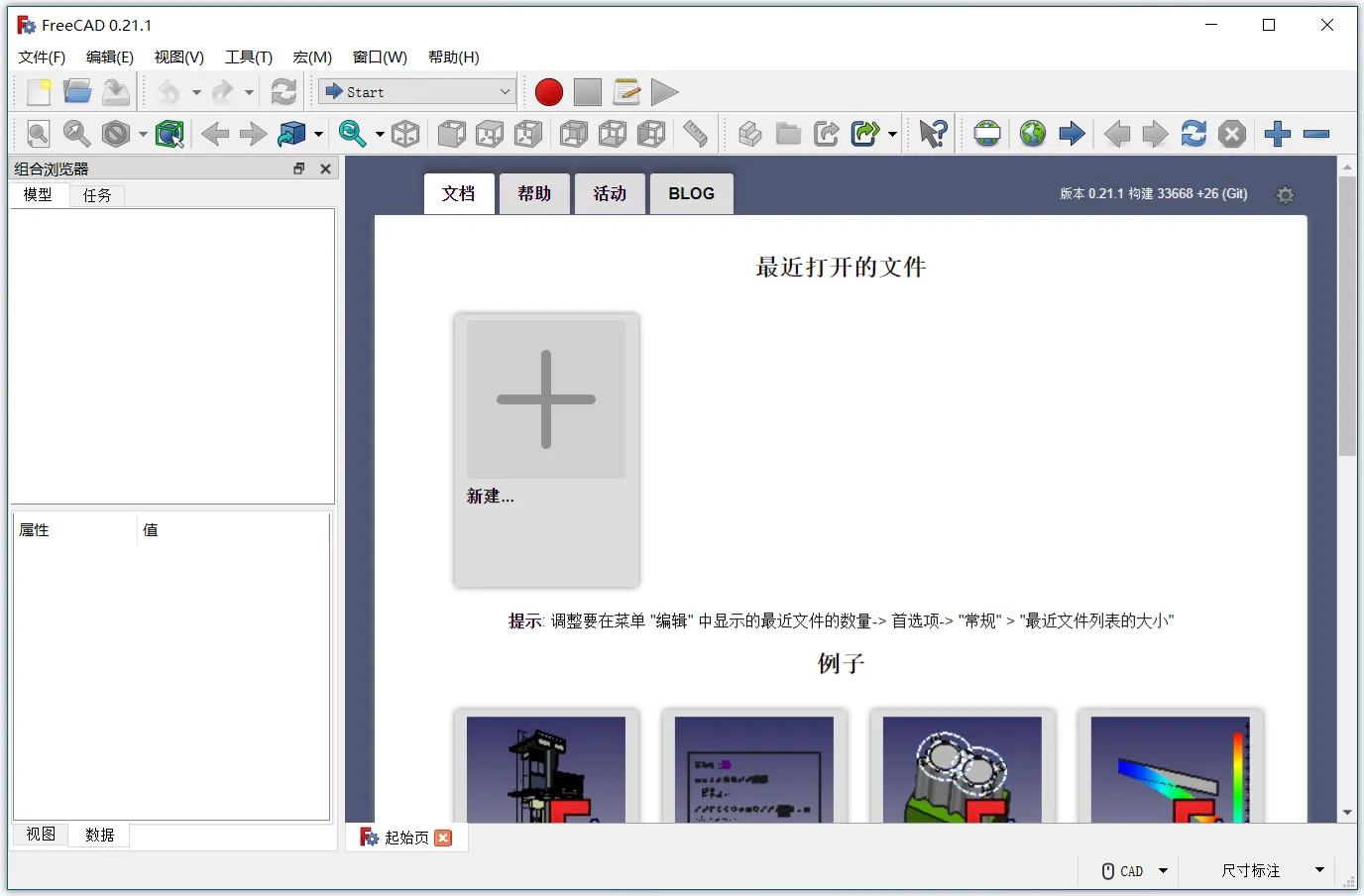This screenshot has height=896, width=1364.
Task: Open the 文件(F) menu
Action: (x=42, y=57)
